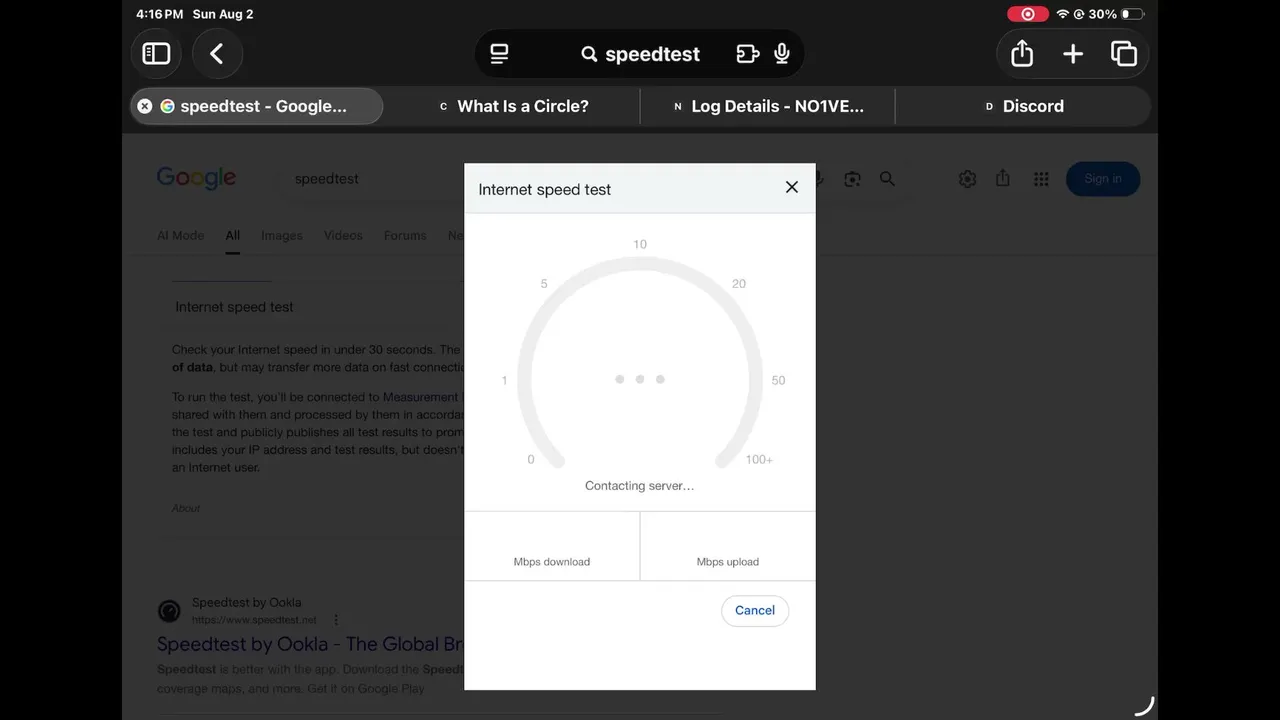Click the screen recording indicator in the status bar
The image size is (1280, 720).
[x=1027, y=14]
